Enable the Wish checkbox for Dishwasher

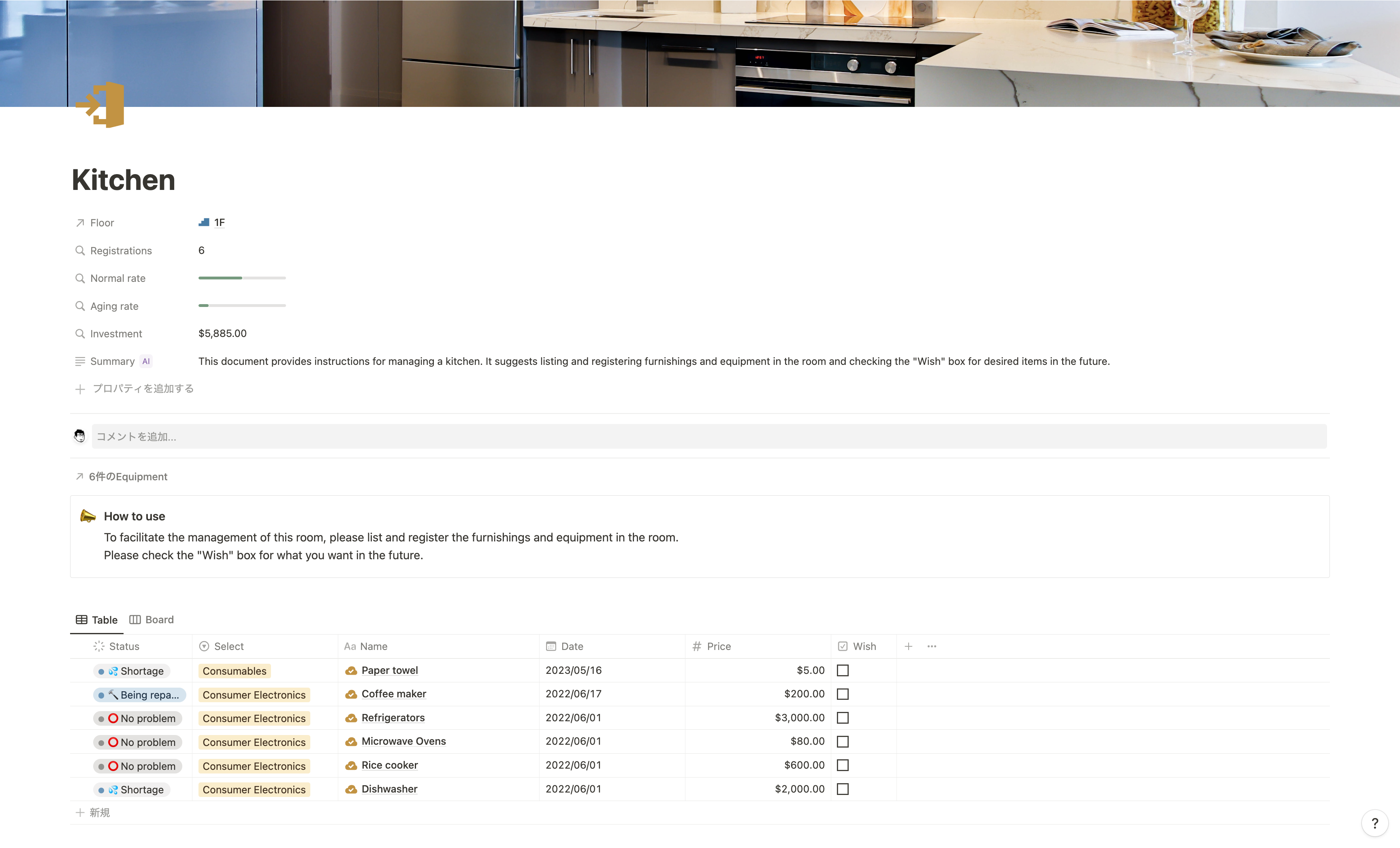[x=843, y=789]
